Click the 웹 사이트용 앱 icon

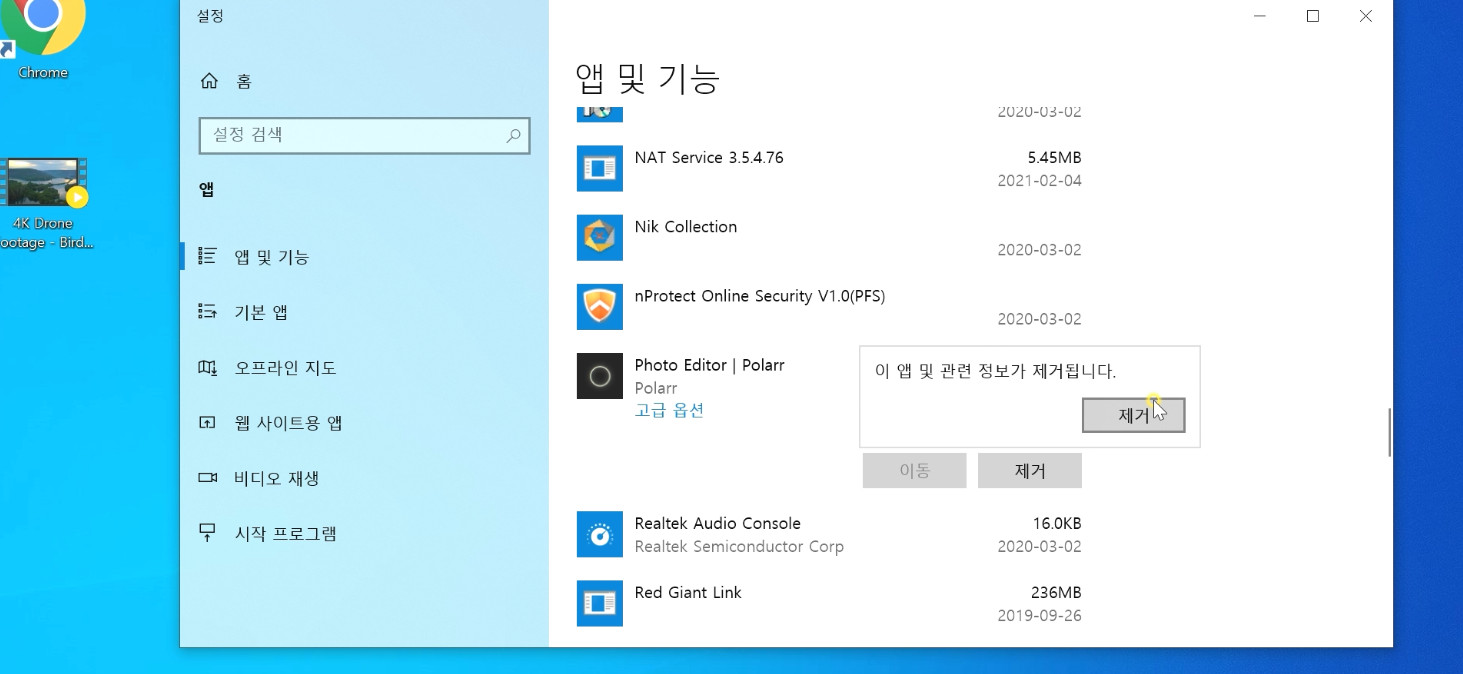207,423
